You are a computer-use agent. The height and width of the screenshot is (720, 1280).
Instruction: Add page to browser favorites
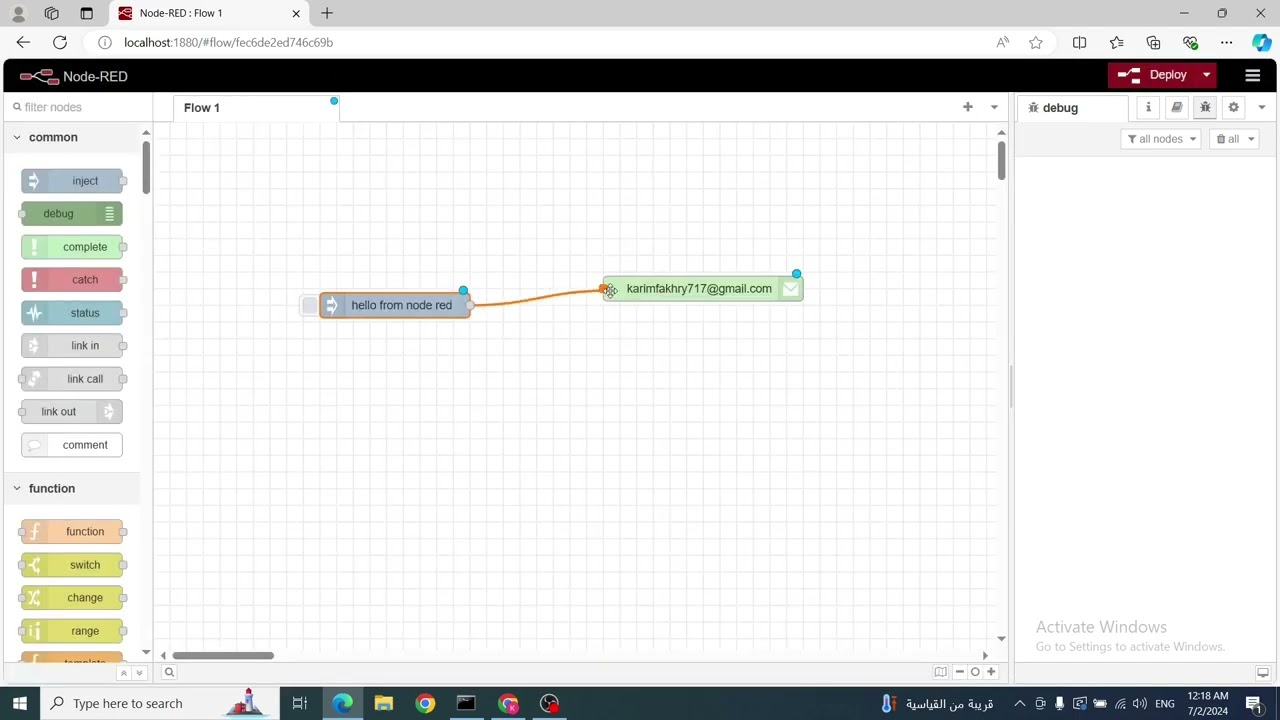click(1036, 42)
